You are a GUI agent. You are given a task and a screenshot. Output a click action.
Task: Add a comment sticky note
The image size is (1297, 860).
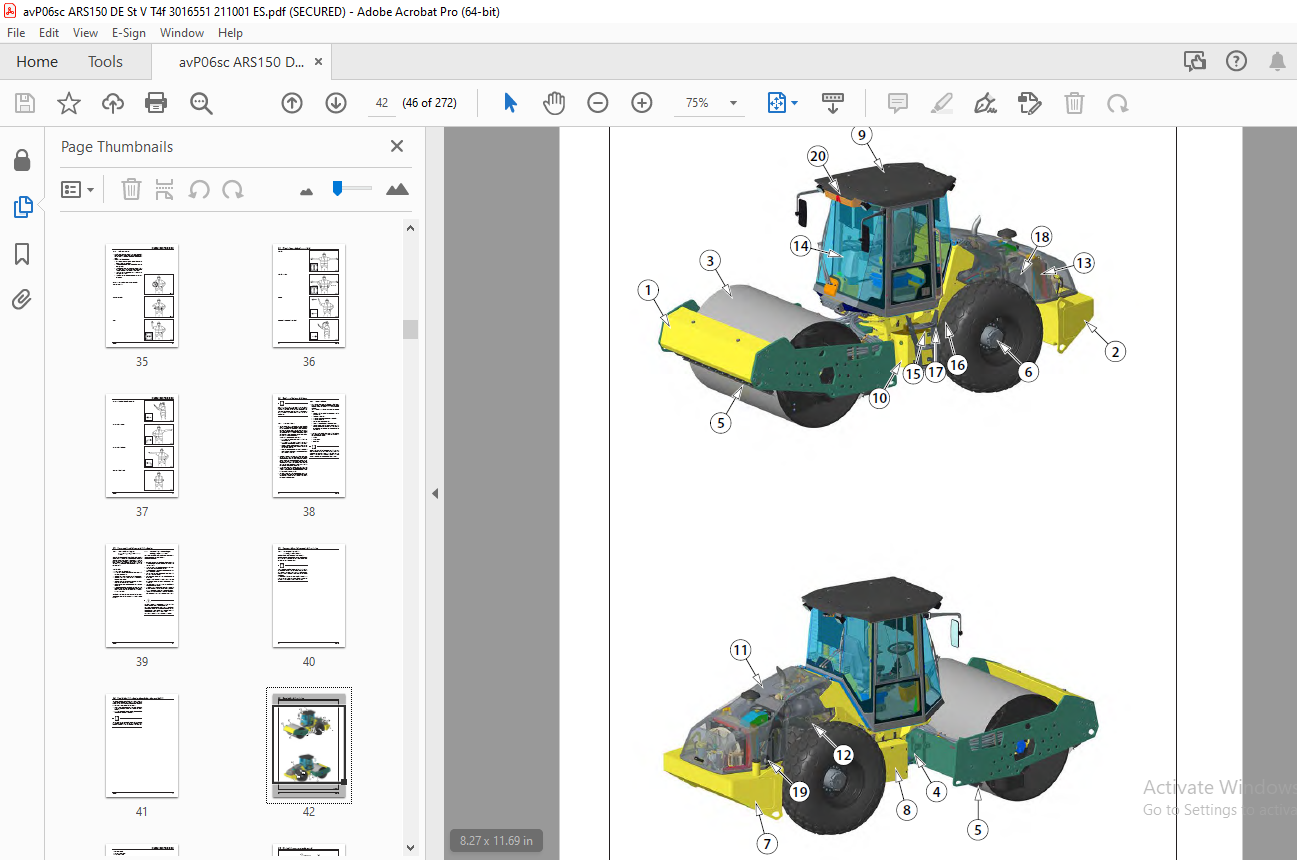(x=898, y=103)
